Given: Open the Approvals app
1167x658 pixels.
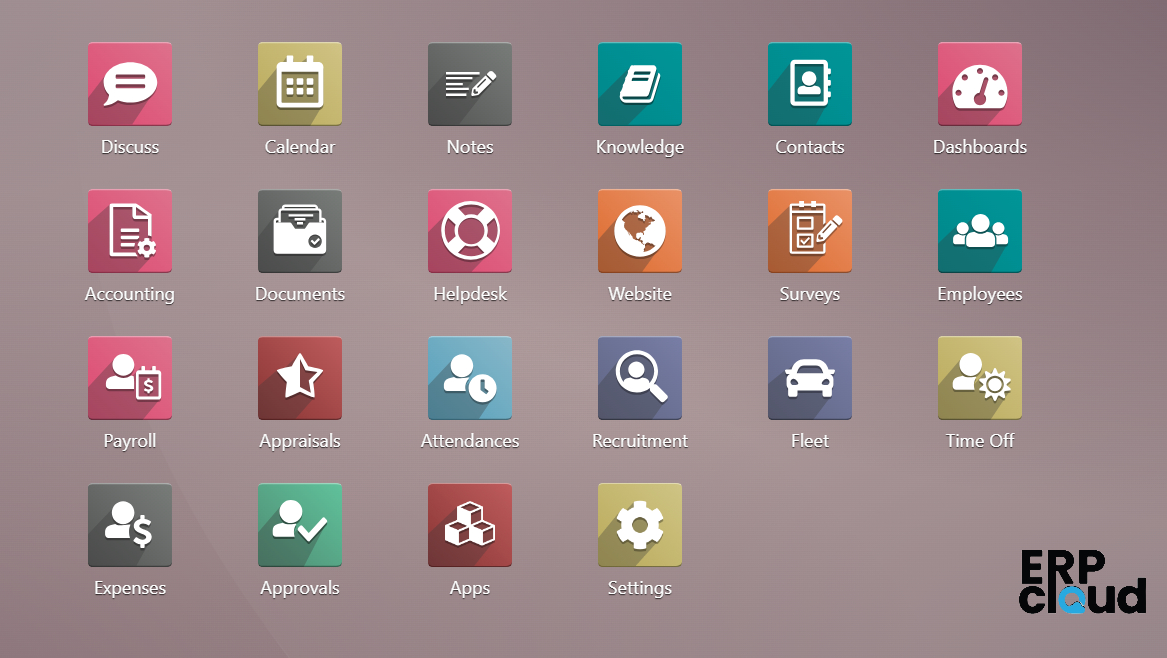Looking at the screenshot, I should coord(300,525).
